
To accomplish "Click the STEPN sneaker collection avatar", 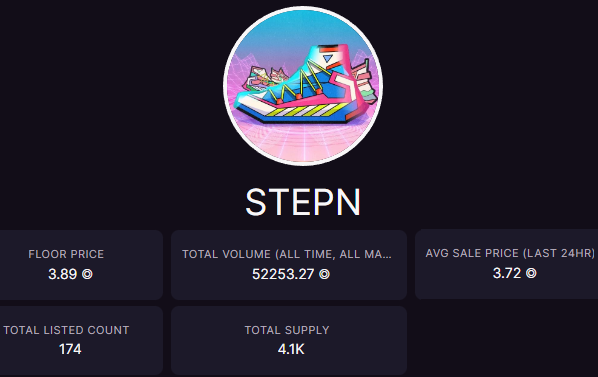I will click(x=303, y=86).
